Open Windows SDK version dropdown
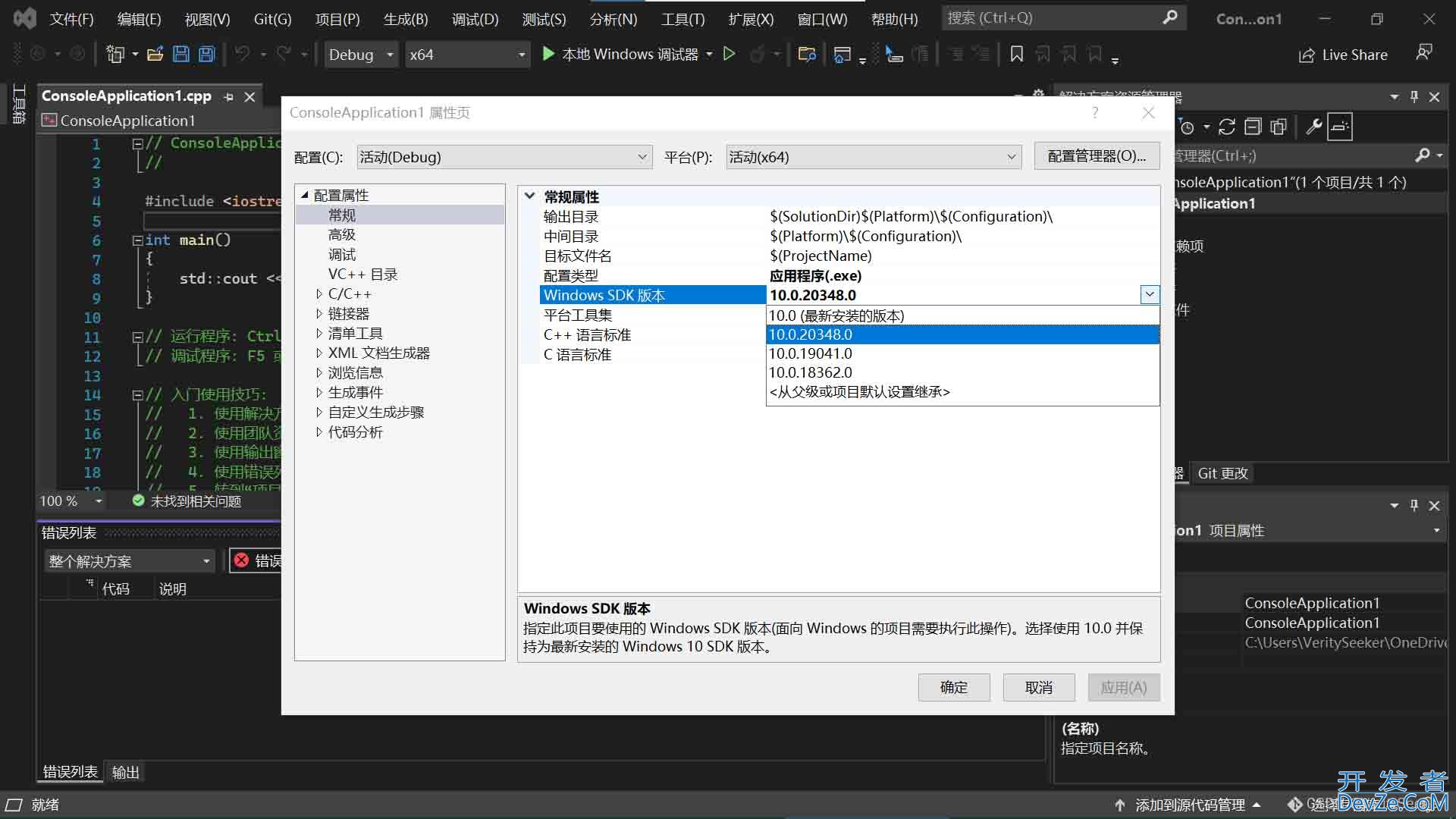Screen dimensions: 1456x819 click(1149, 295)
